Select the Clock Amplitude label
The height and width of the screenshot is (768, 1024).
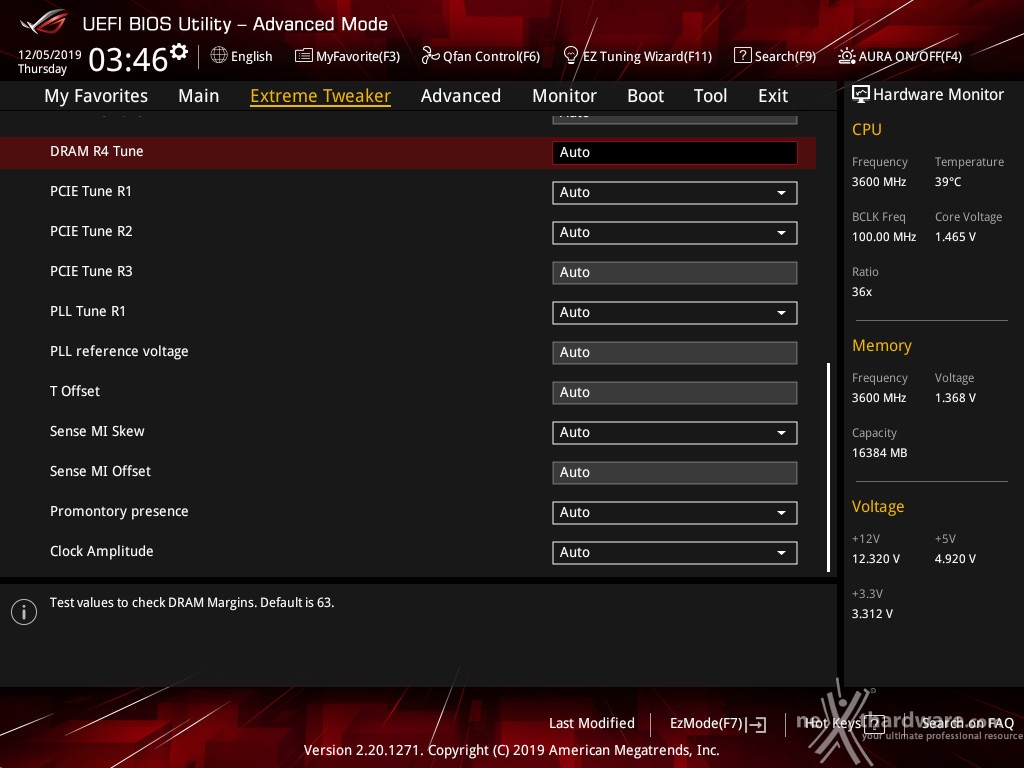pos(102,551)
